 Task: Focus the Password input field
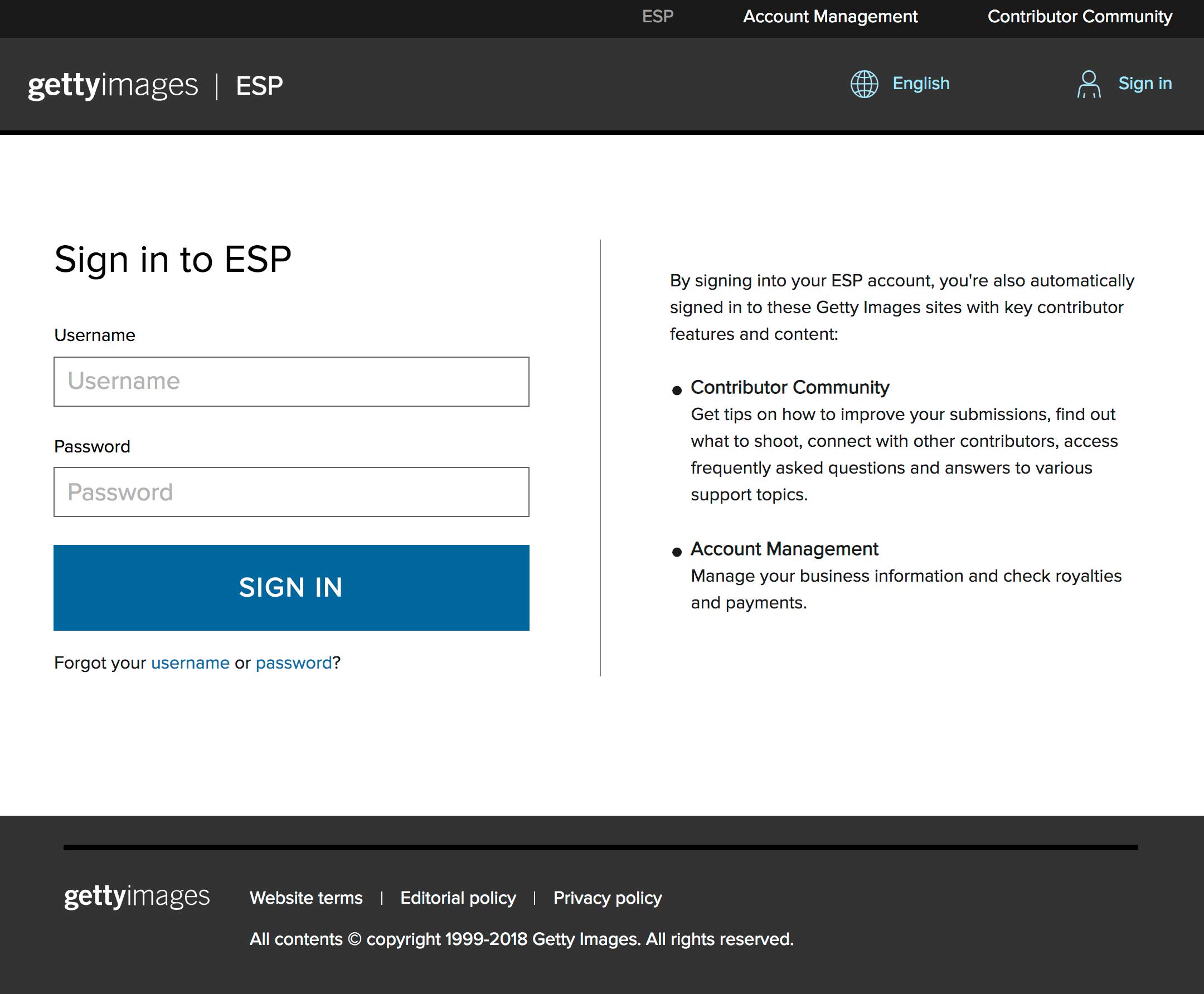click(291, 492)
